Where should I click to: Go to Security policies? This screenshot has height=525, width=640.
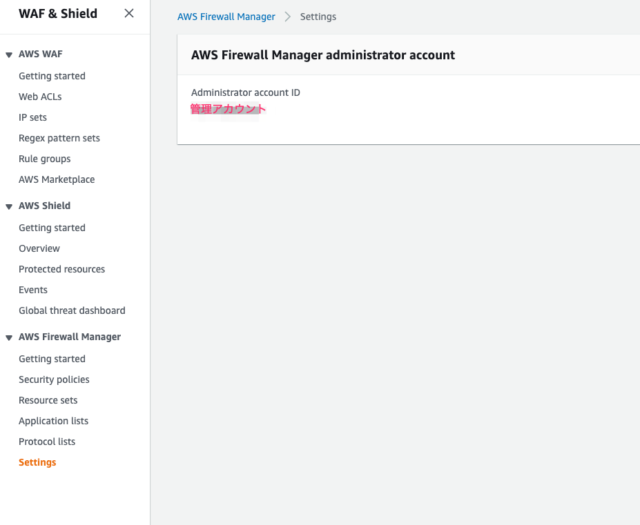coord(54,380)
